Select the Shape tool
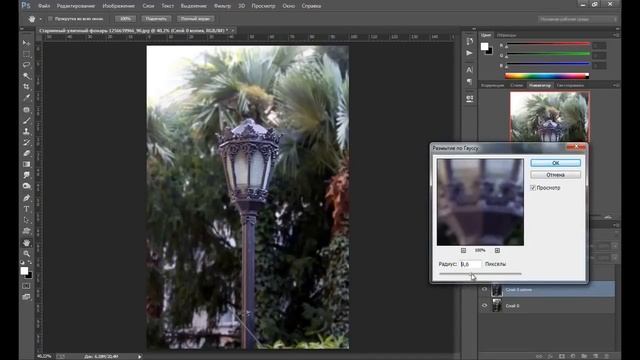 tap(27, 231)
